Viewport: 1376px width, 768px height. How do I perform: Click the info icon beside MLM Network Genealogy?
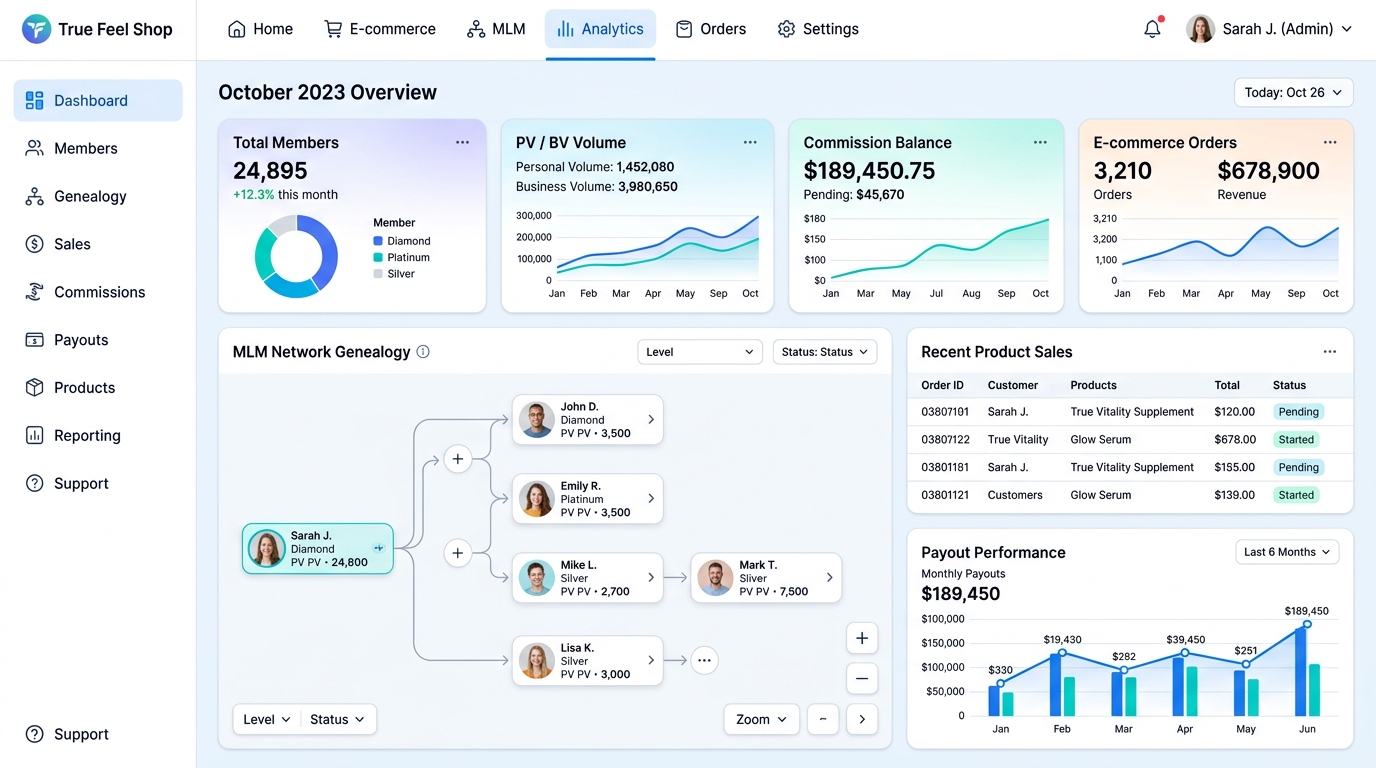[423, 352]
